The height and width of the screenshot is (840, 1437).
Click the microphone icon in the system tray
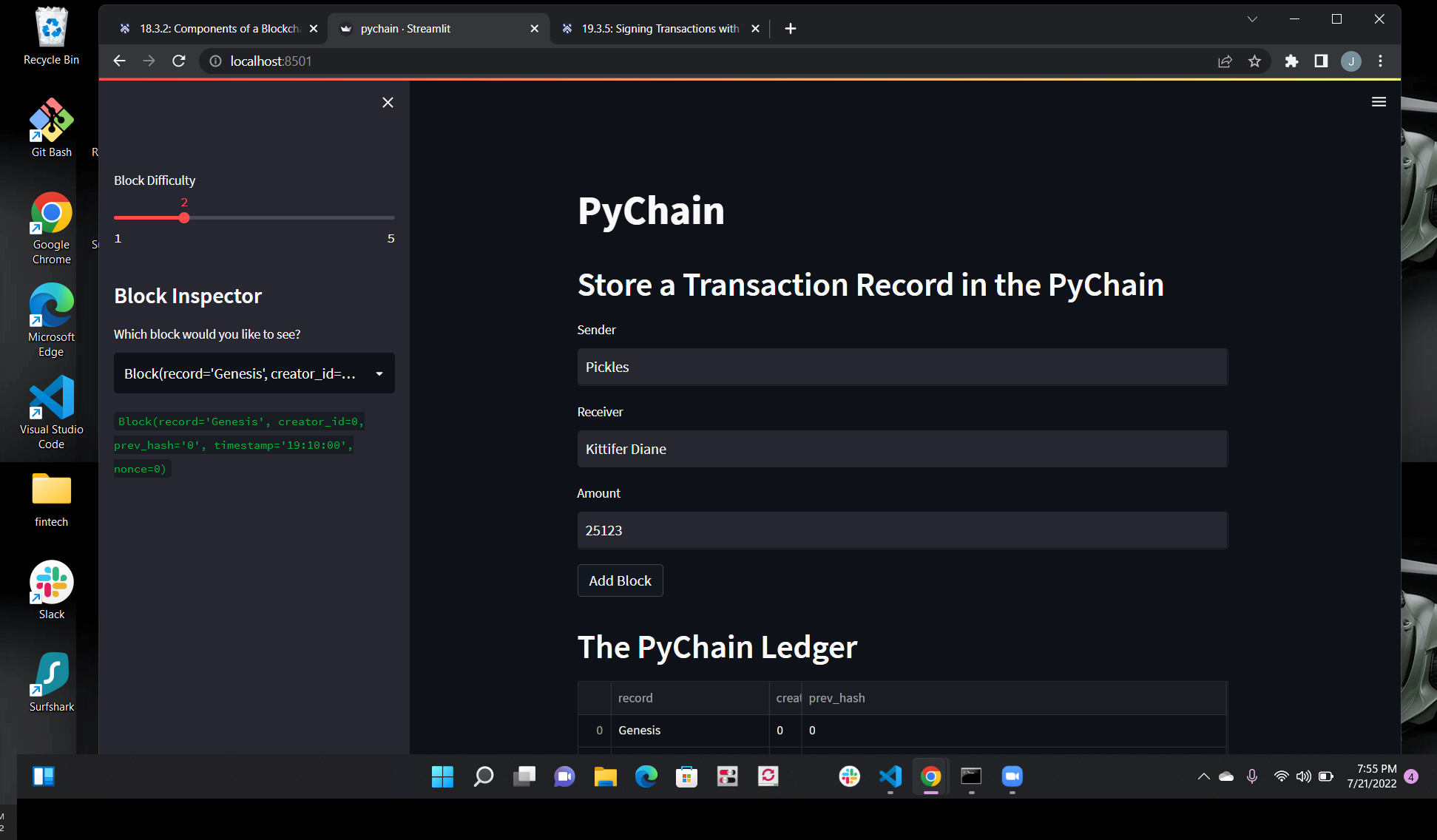click(x=1252, y=776)
